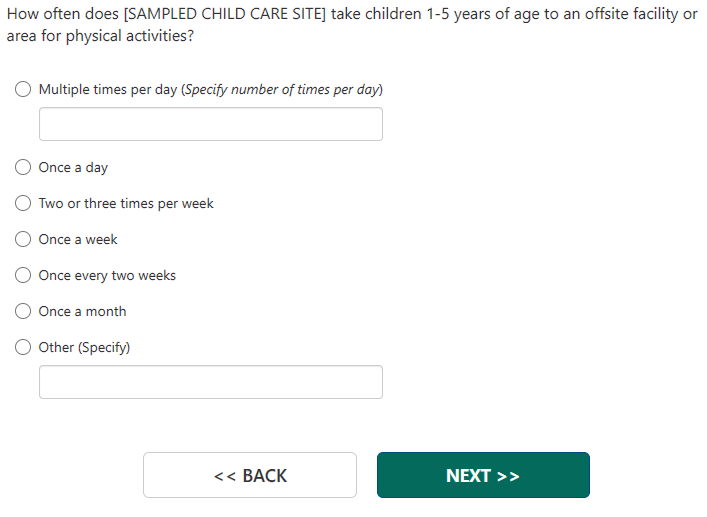This screenshot has height=517, width=707.
Task: Choose the 'Once a month' radio button
Action: (x=23, y=311)
